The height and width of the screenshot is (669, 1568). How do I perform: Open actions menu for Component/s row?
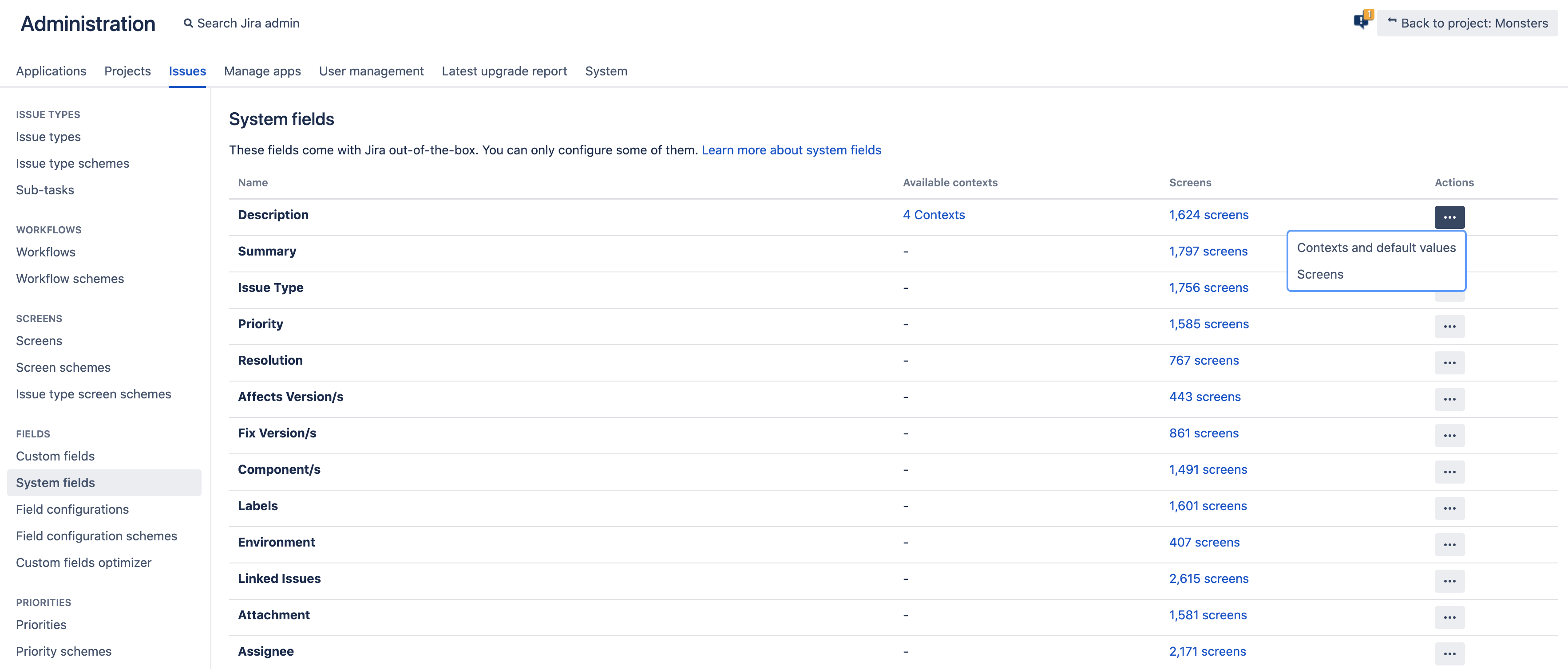coord(1449,472)
